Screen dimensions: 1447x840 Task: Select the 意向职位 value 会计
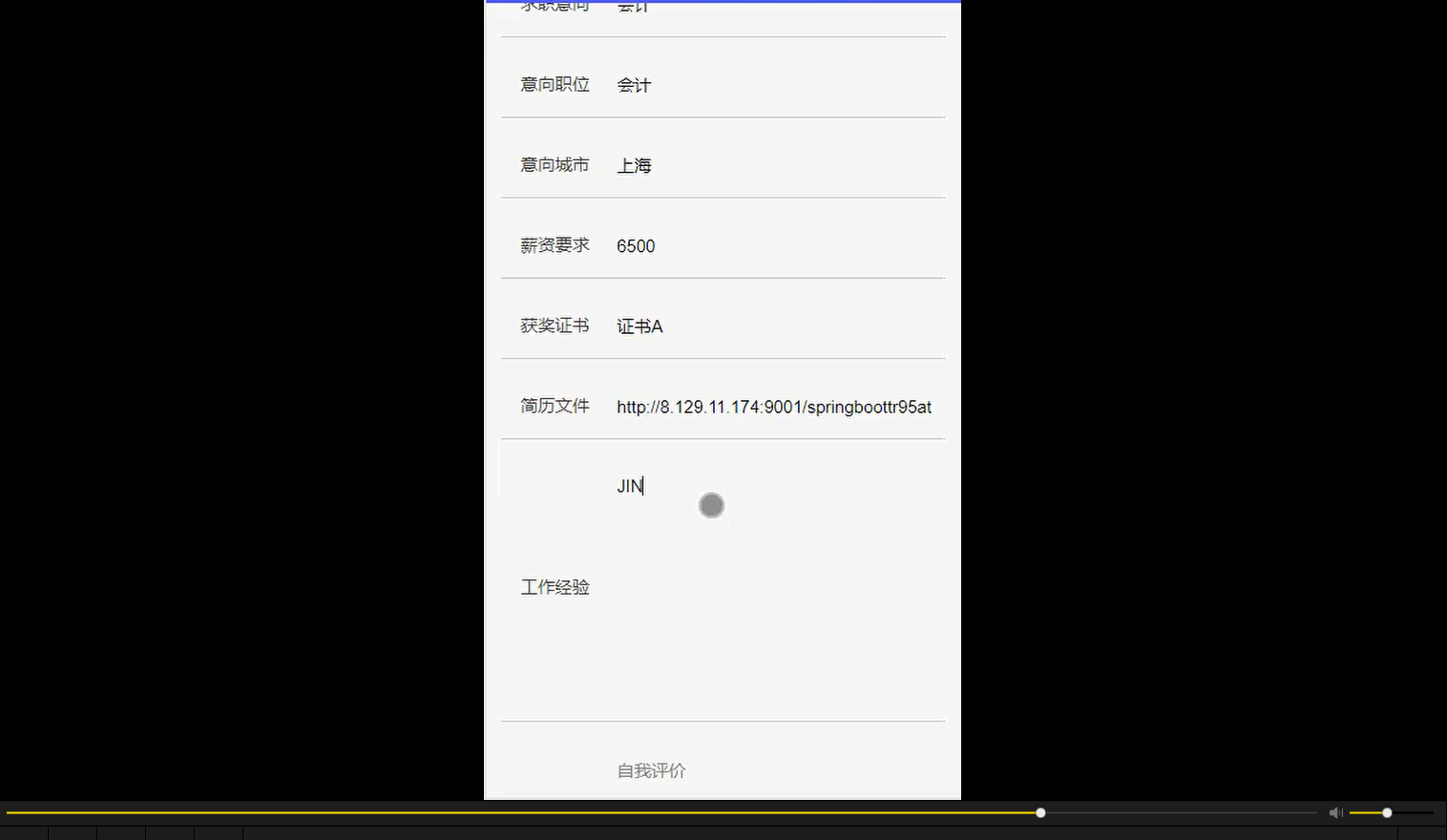[x=633, y=84]
